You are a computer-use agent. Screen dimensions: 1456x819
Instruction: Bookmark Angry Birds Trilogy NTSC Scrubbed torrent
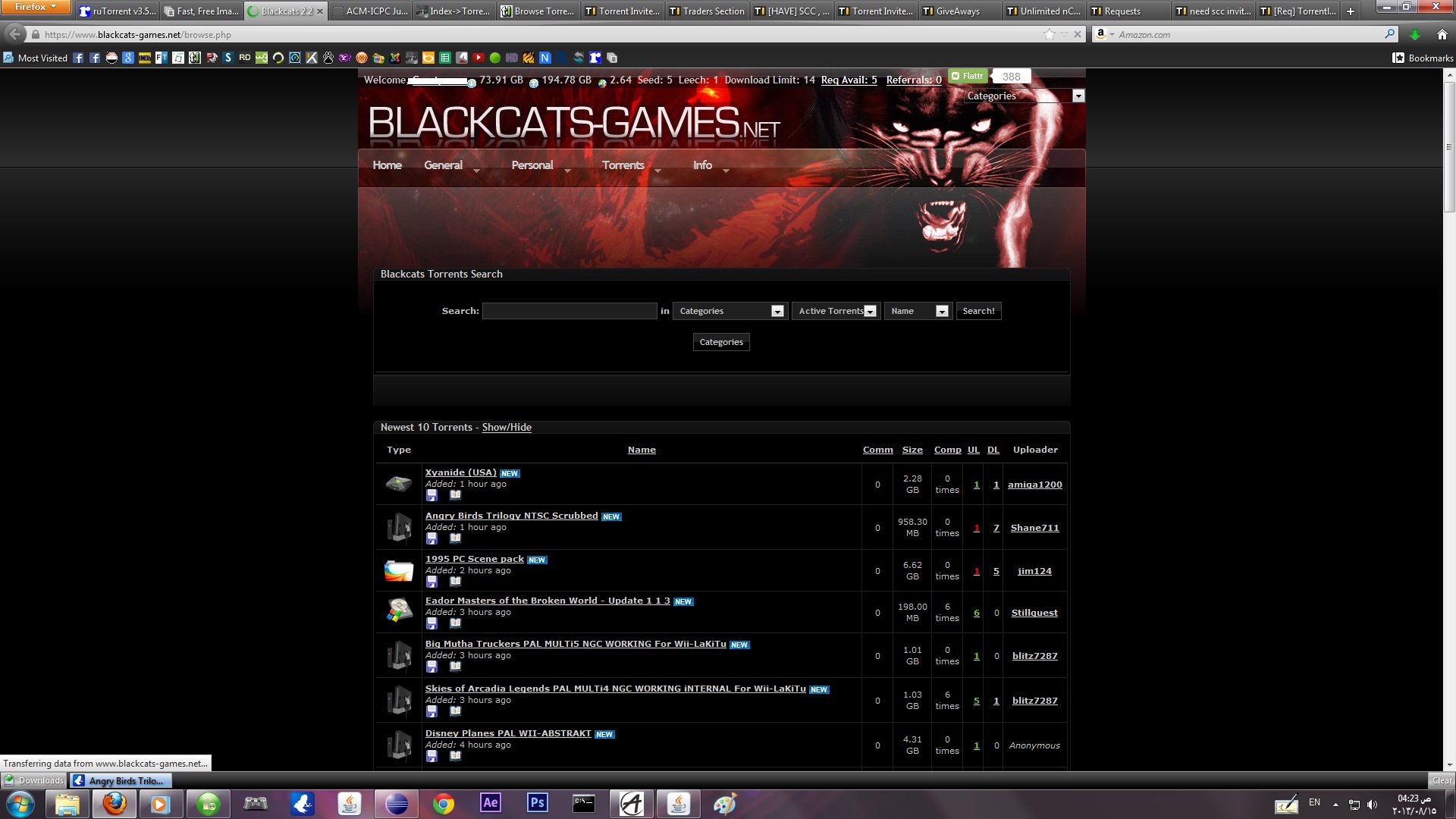455,538
